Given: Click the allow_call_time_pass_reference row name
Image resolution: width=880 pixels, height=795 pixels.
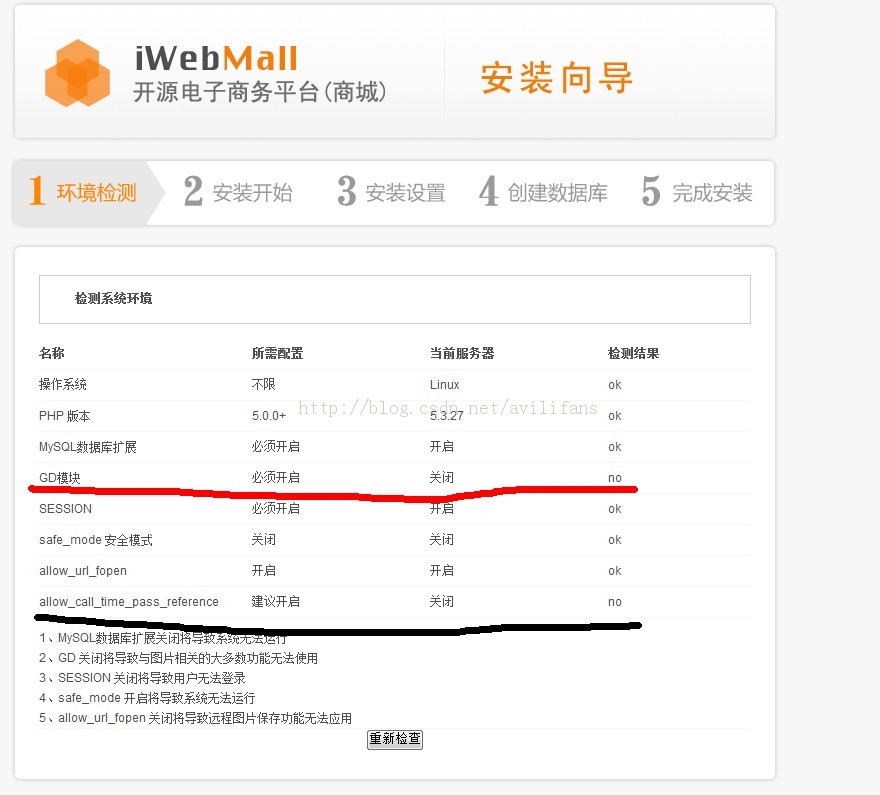Looking at the screenshot, I should [129, 602].
